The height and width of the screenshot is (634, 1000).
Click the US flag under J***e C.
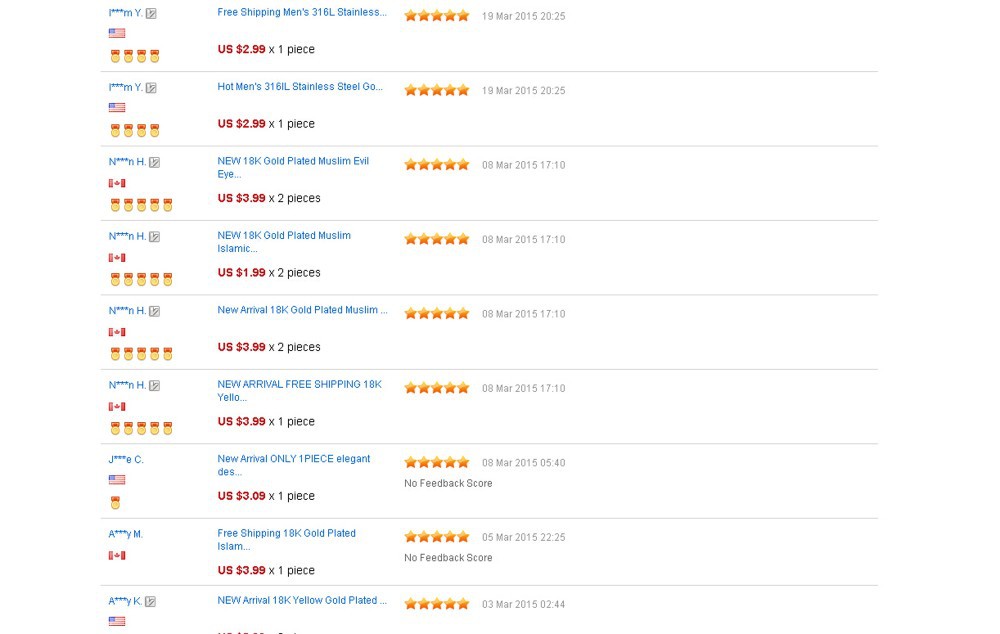pos(117,480)
